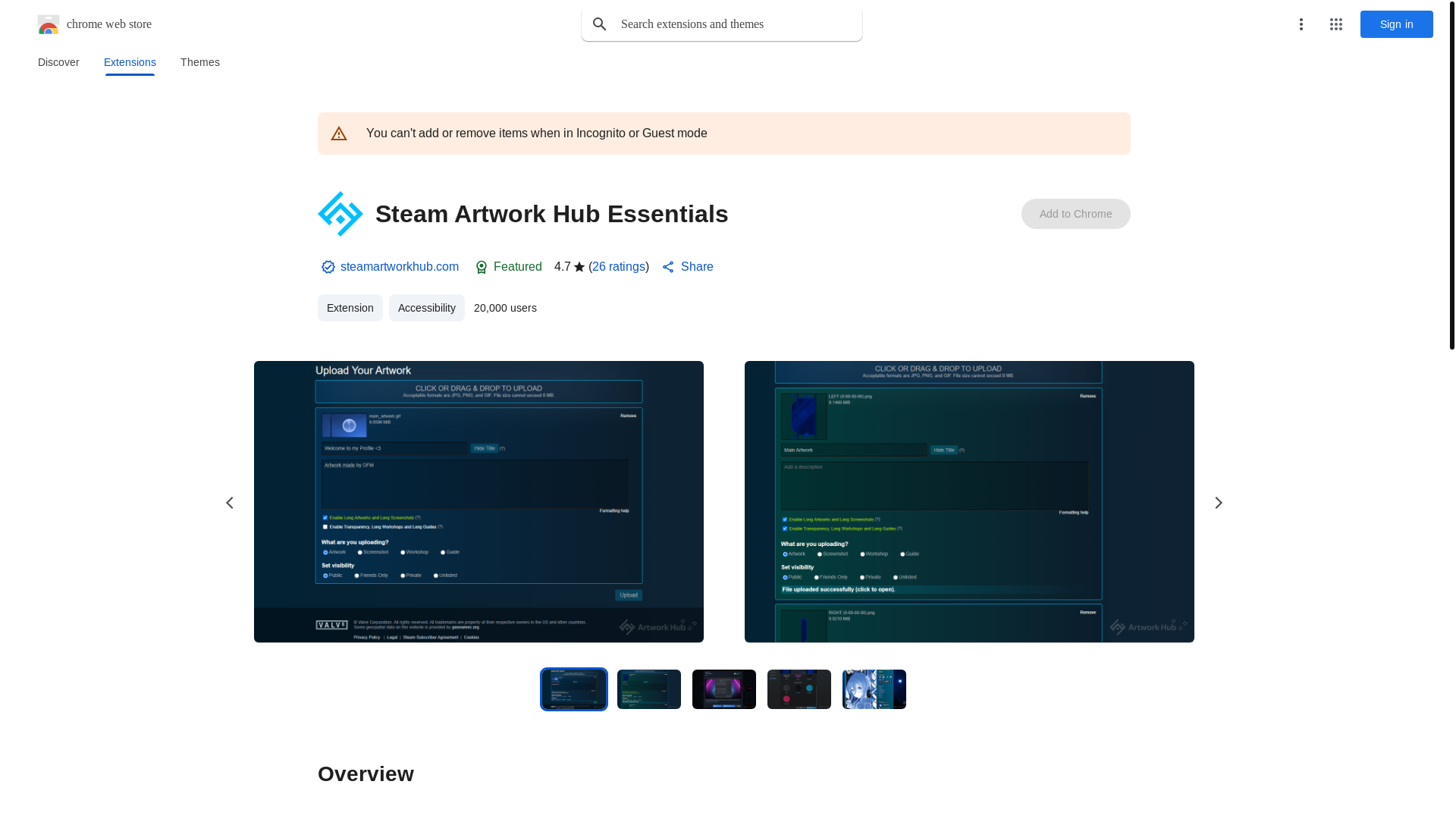Viewport: 1456px width, 819px height.
Task: Show next screenshot with right arrow
Action: tap(1219, 503)
